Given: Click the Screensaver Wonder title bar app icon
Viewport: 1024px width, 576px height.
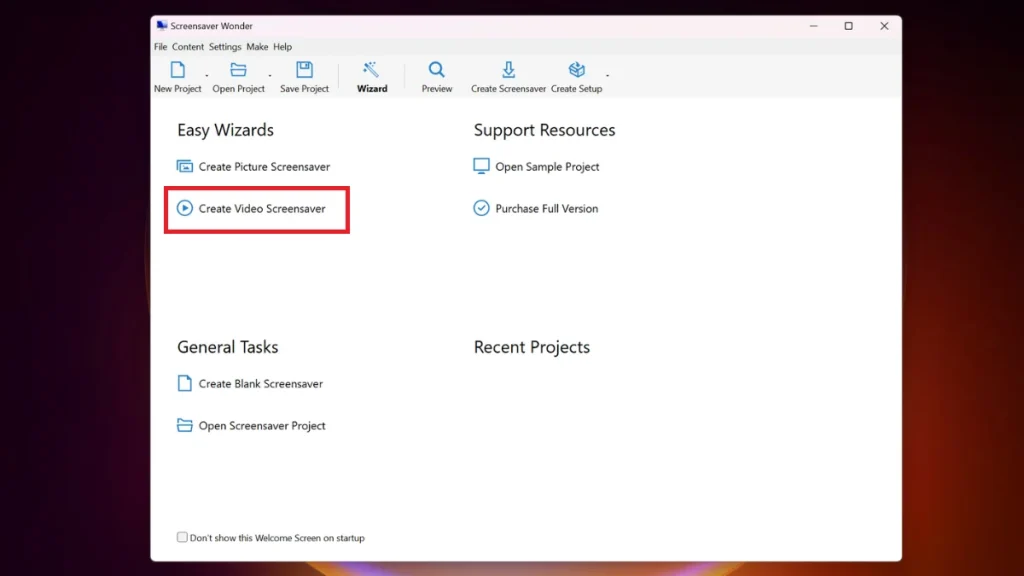Looking at the screenshot, I should click(x=162, y=26).
